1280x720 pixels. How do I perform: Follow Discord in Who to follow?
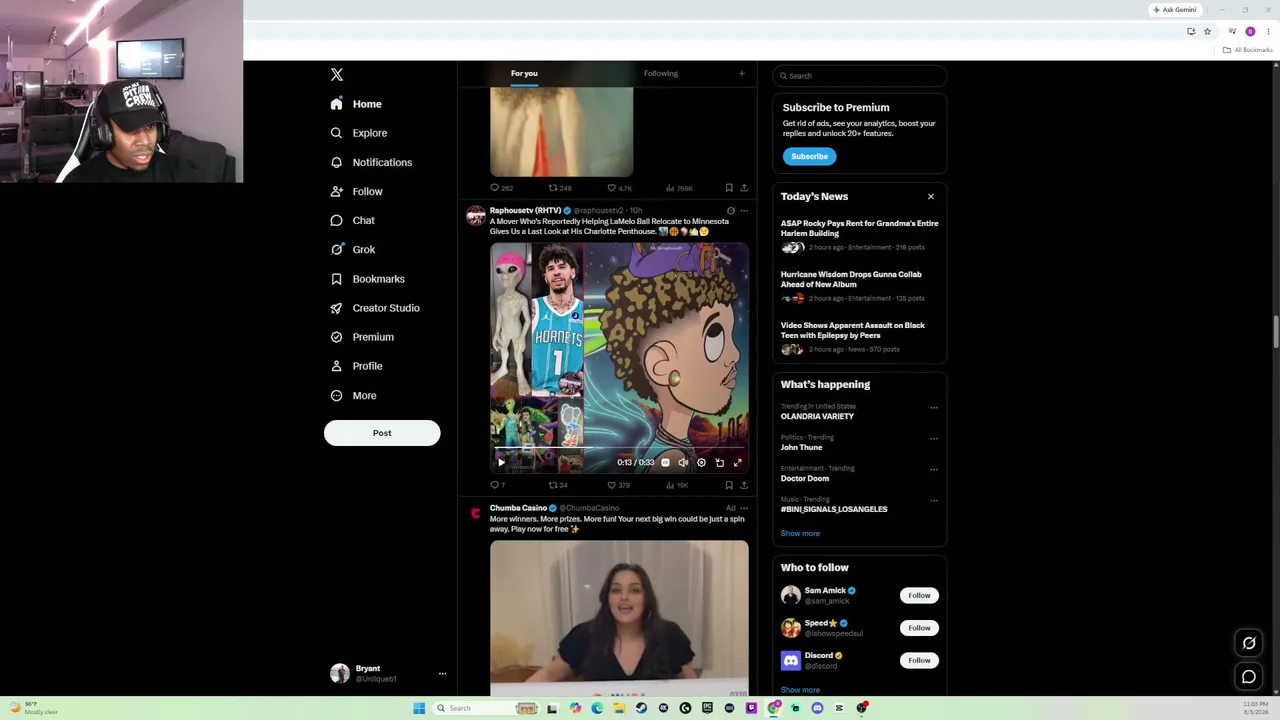point(919,660)
